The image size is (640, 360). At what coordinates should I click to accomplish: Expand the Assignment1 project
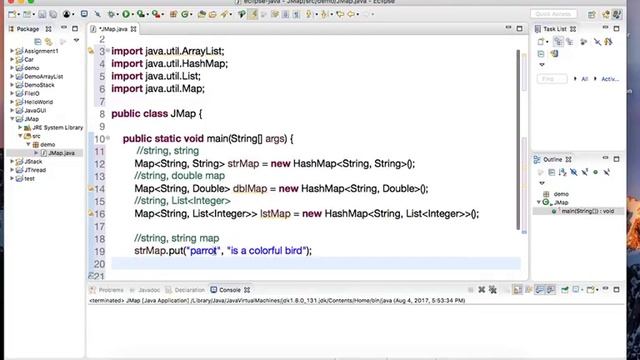tap(12, 51)
